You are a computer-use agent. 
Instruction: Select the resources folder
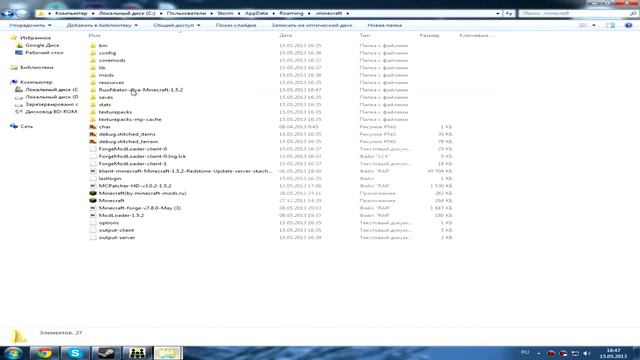(x=111, y=82)
